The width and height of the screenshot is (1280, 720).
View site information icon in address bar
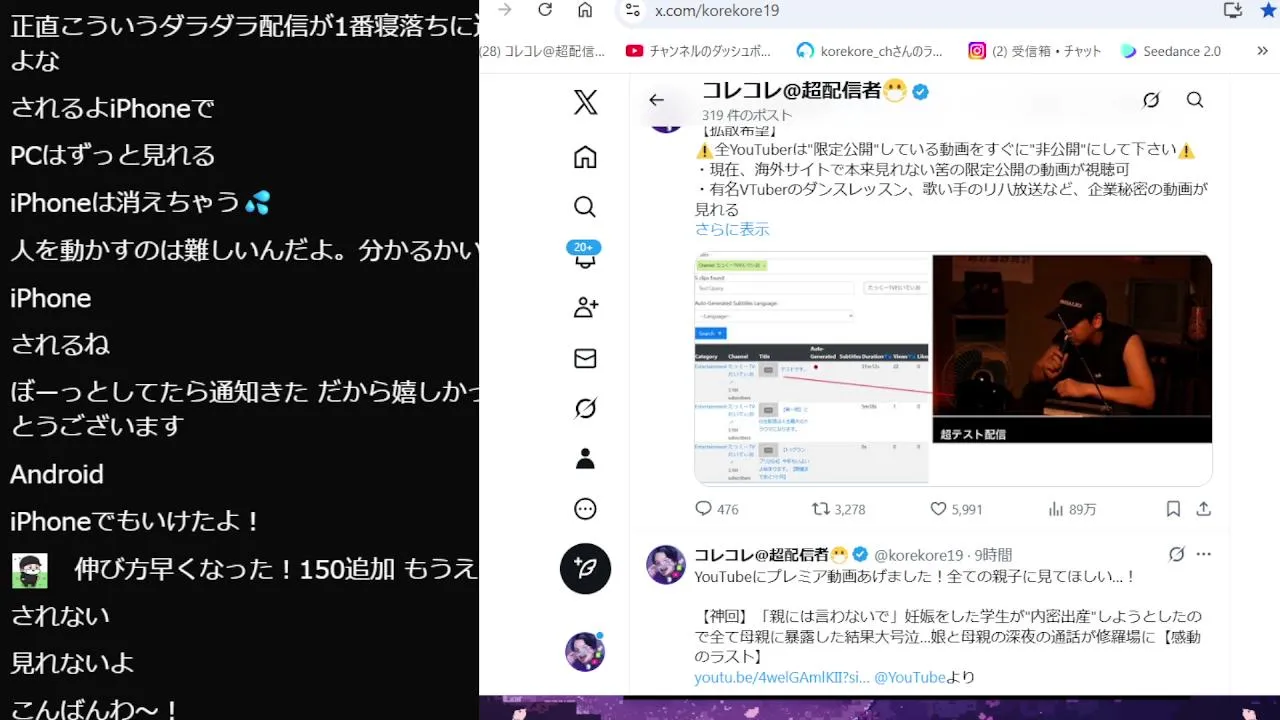click(x=632, y=10)
